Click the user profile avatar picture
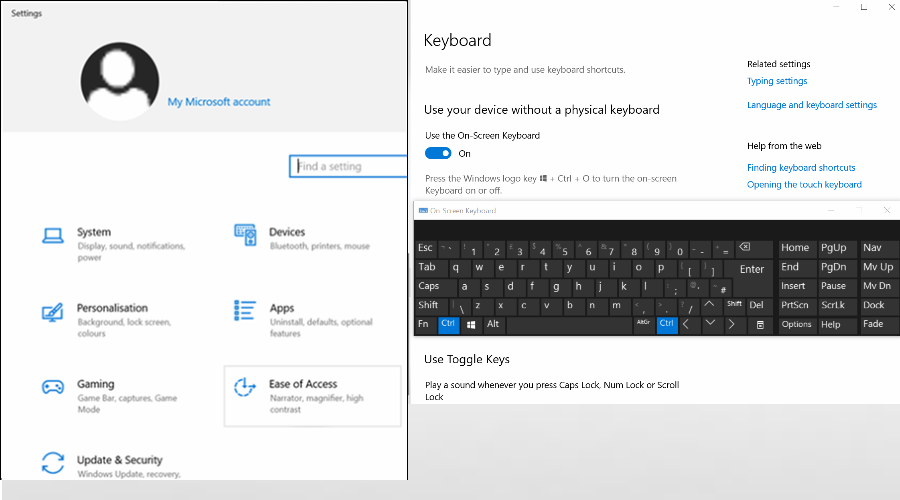The image size is (900, 500). [x=119, y=81]
